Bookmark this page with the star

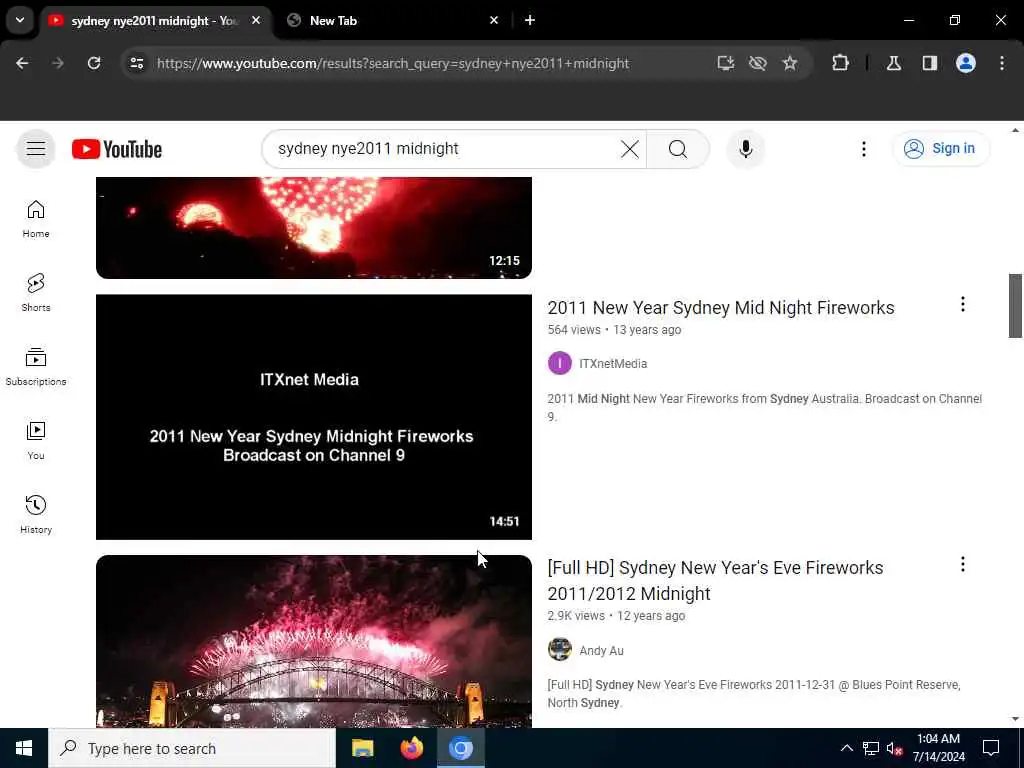tap(790, 63)
